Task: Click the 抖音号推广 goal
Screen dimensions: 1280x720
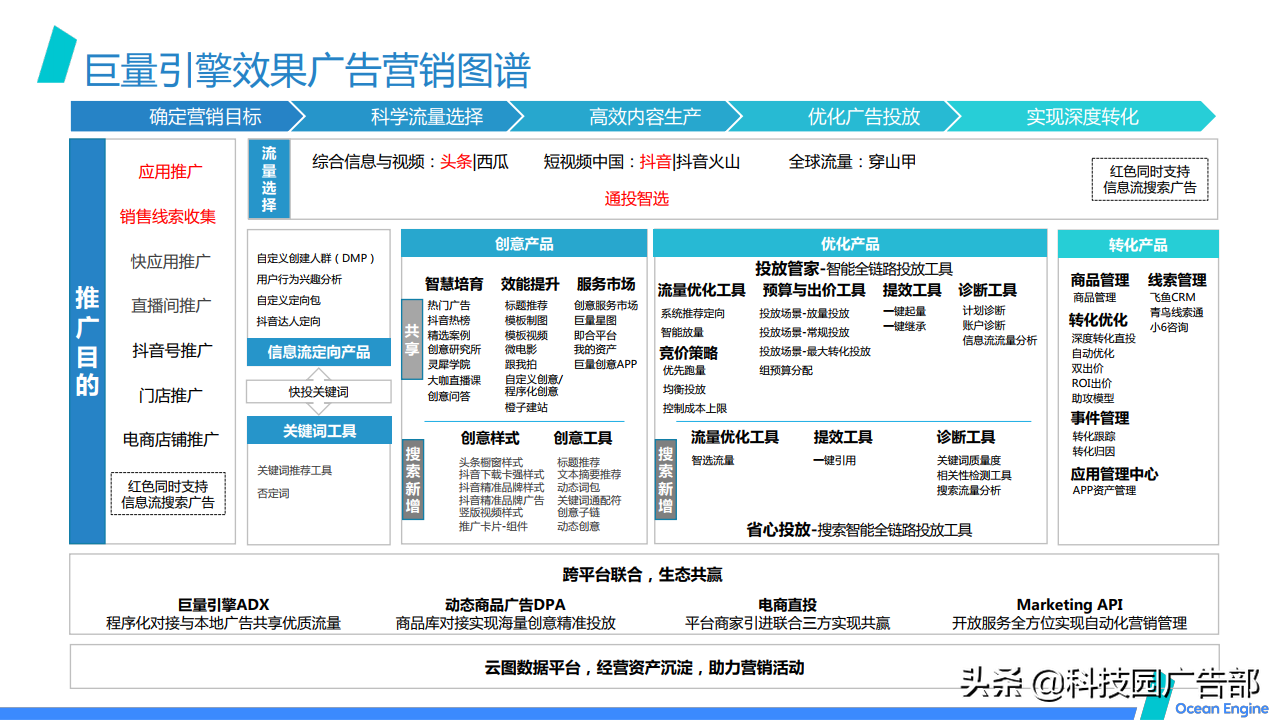Action: [x=172, y=350]
